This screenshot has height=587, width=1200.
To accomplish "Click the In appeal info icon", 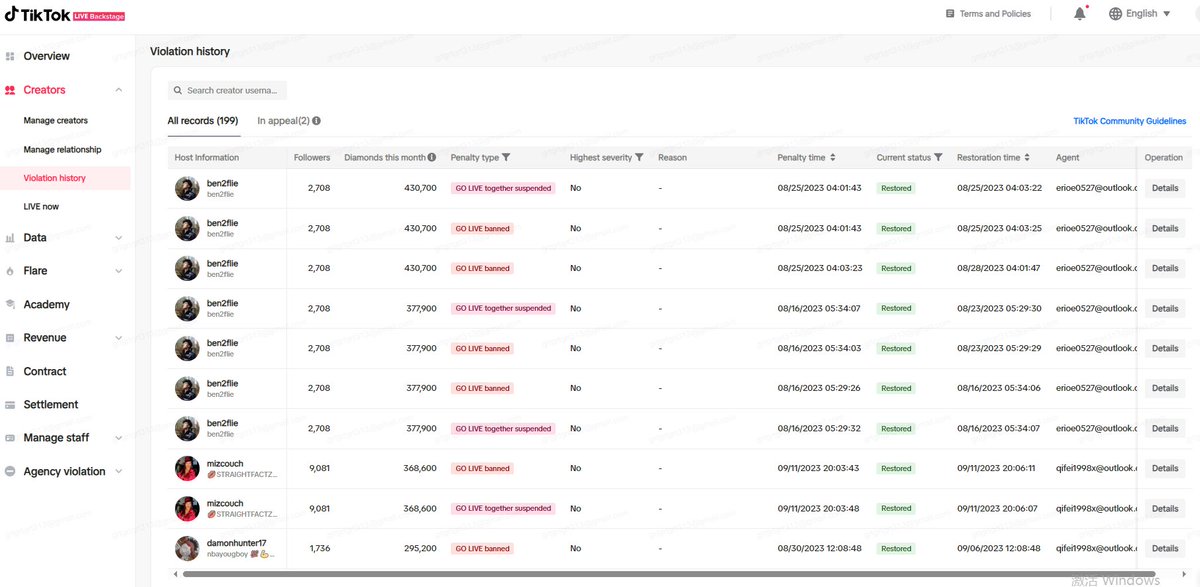I will (316, 121).
